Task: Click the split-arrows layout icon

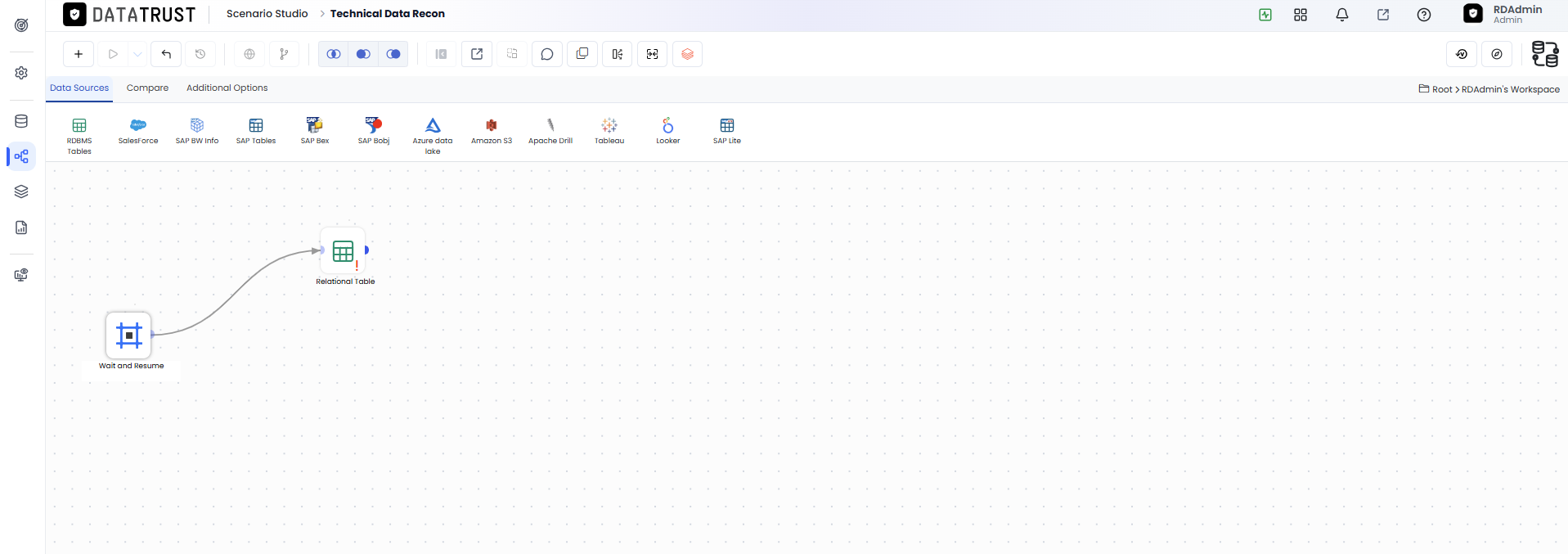Action: [x=618, y=54]
